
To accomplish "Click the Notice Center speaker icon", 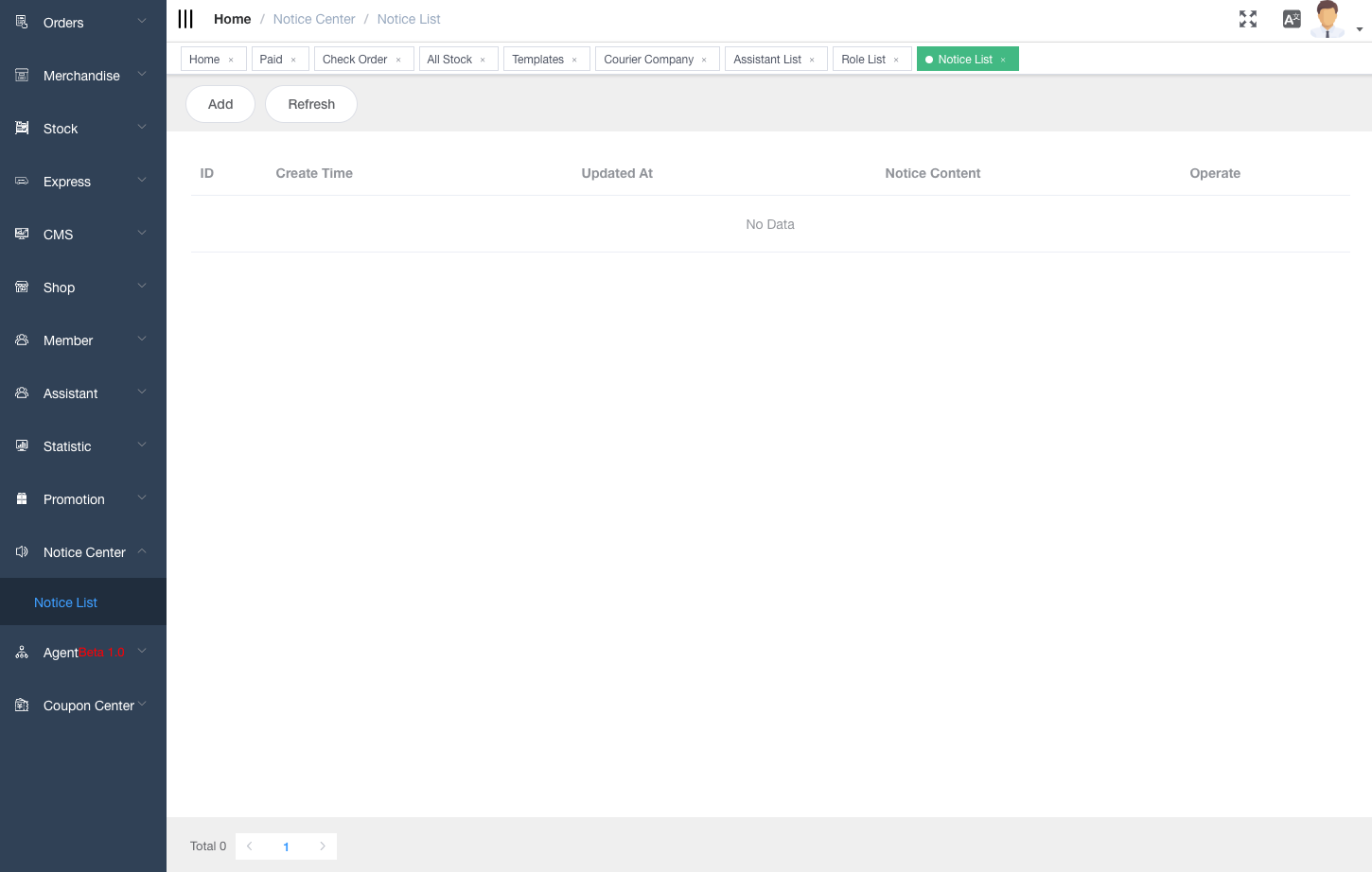I will 20,550.
